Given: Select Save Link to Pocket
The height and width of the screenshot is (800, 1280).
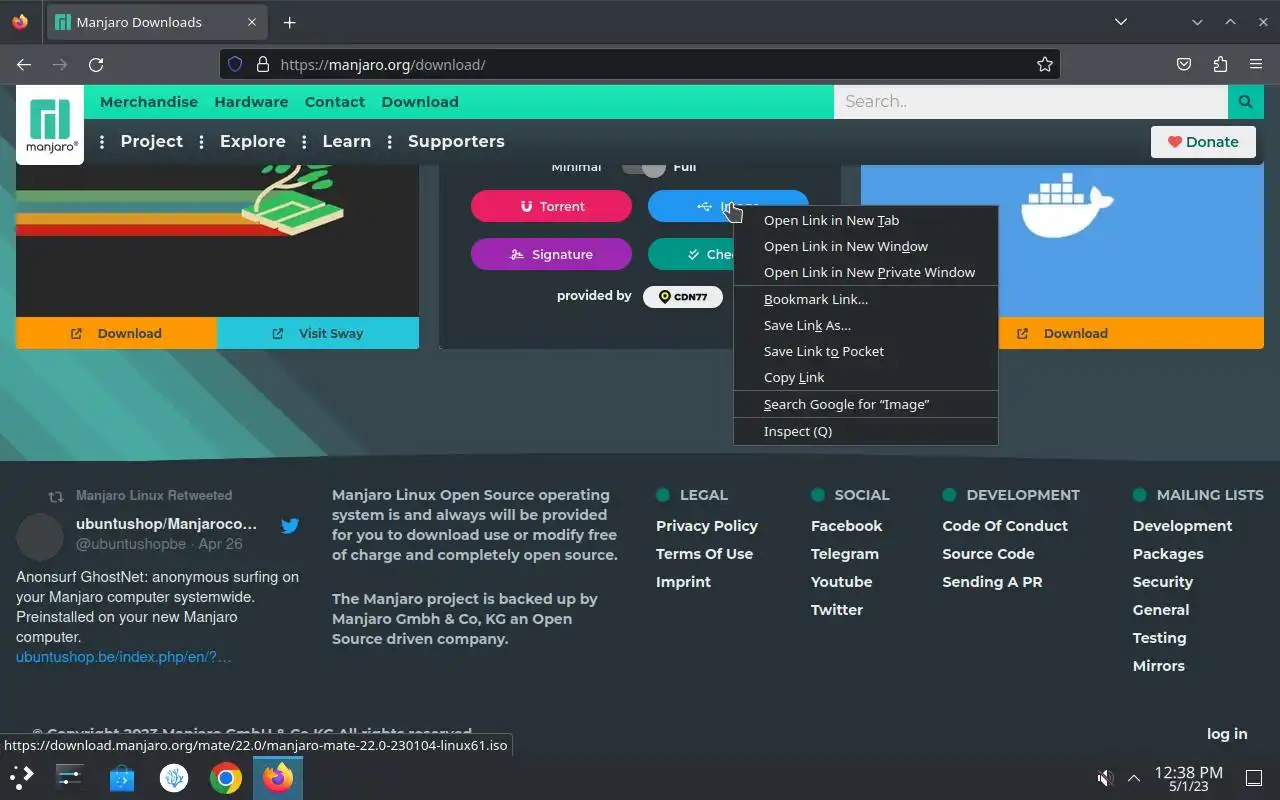Looking at the screenshot, I should [x=866, y=351].
